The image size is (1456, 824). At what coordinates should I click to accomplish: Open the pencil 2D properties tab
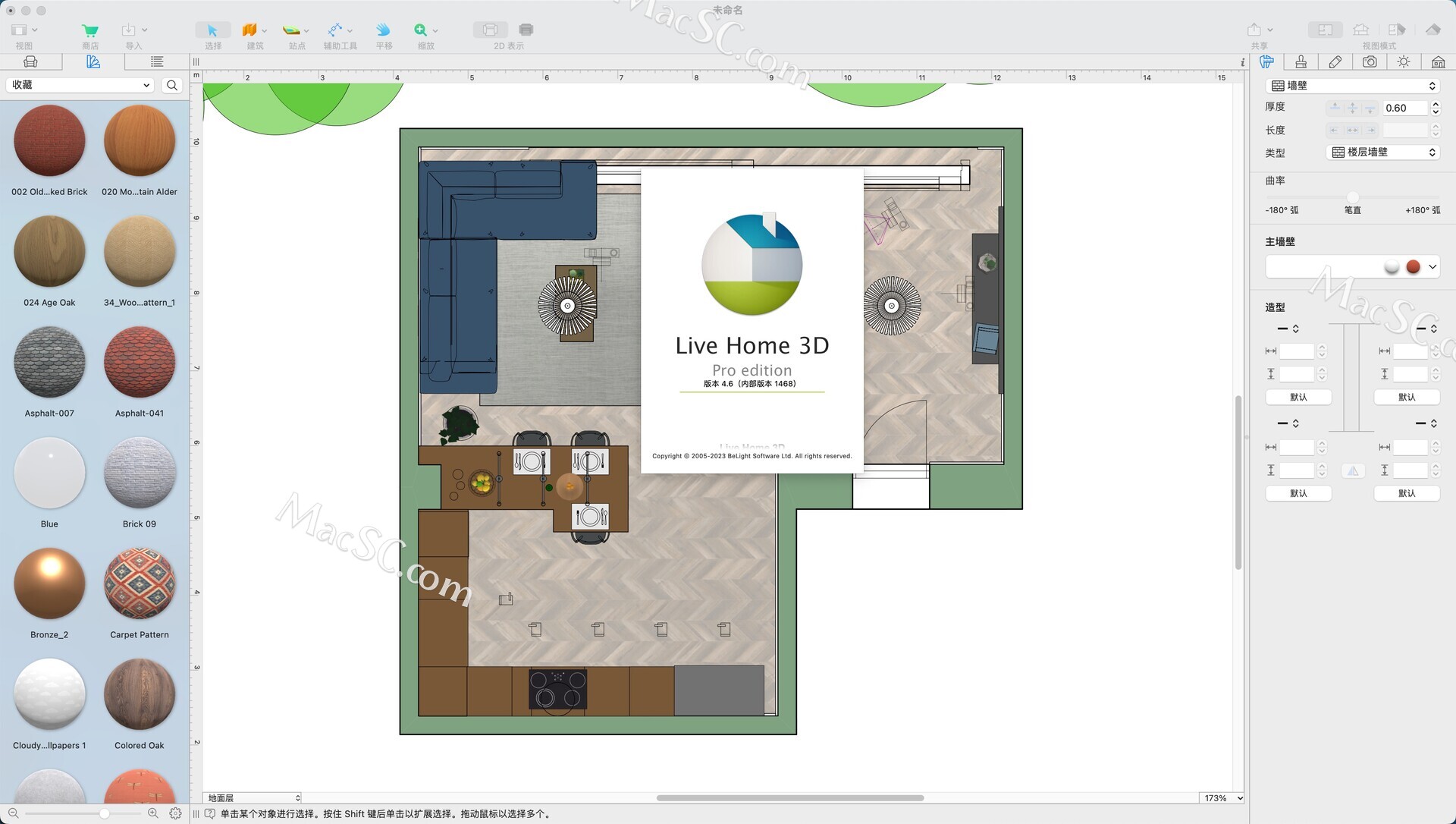(x=1335, y=62)
